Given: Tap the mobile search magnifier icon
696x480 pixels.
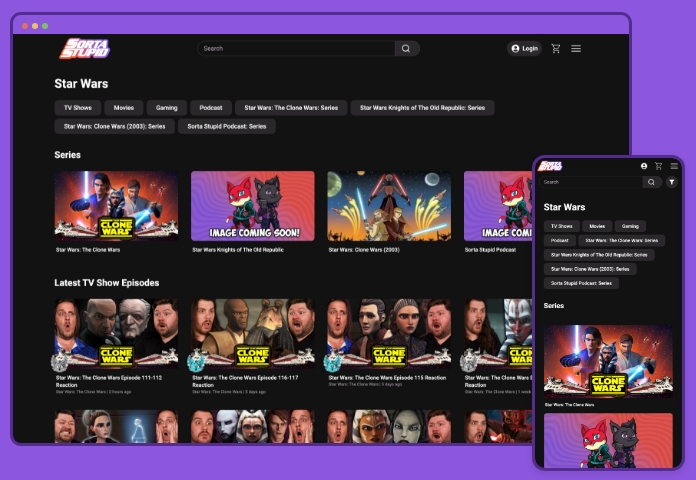Looking at the screenshot, I should [x=651, y=182].
